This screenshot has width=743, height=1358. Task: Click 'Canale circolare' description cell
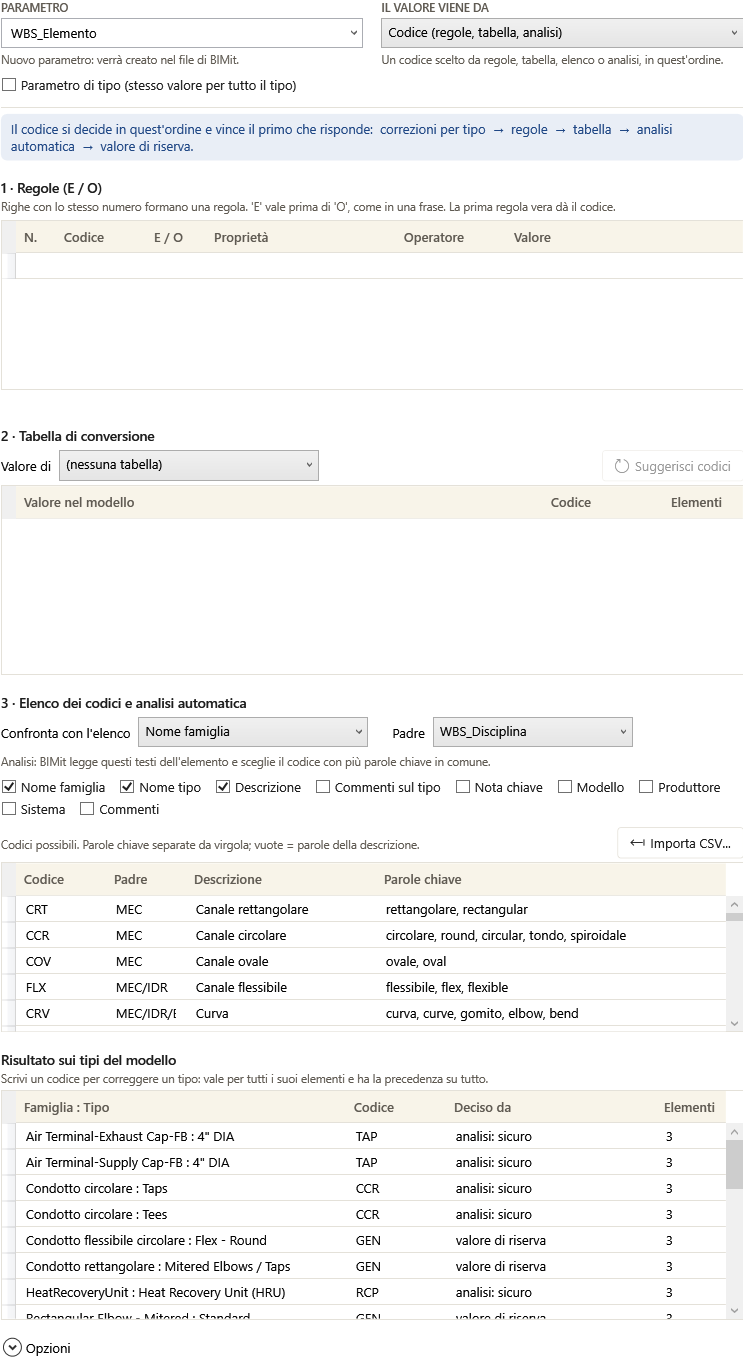coord(281,936)
